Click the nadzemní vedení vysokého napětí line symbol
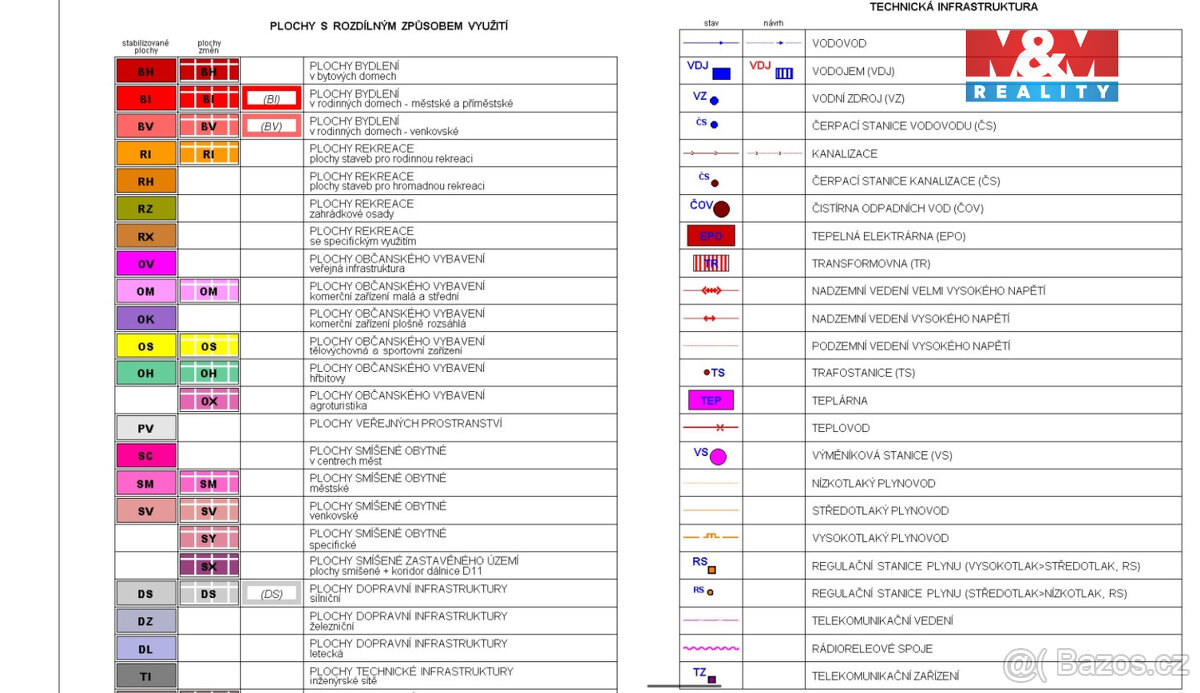Screen dimensions: 1200x693 [711, 318]
